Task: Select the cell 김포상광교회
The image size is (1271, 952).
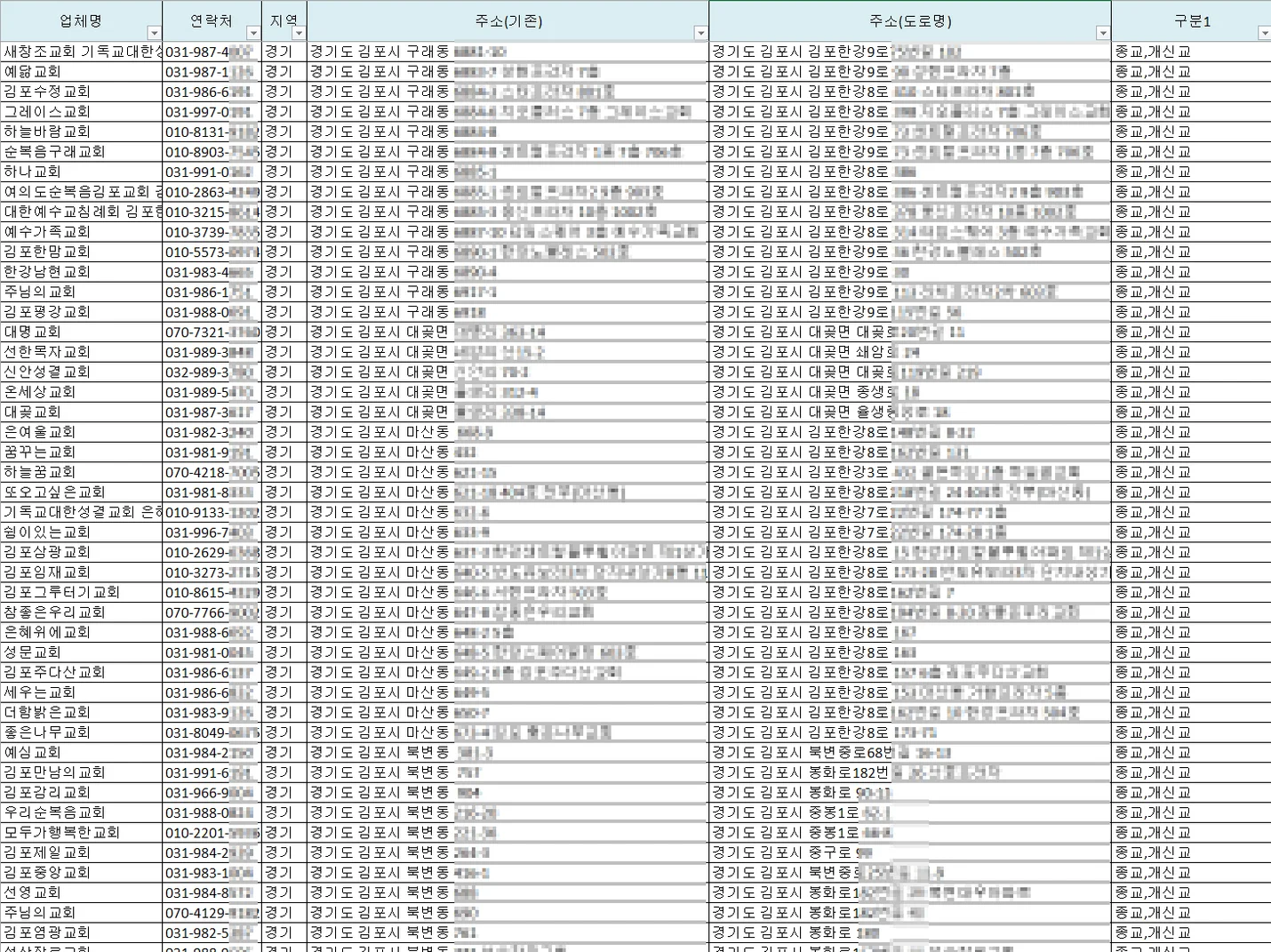Action: click(x=82, y=552)
